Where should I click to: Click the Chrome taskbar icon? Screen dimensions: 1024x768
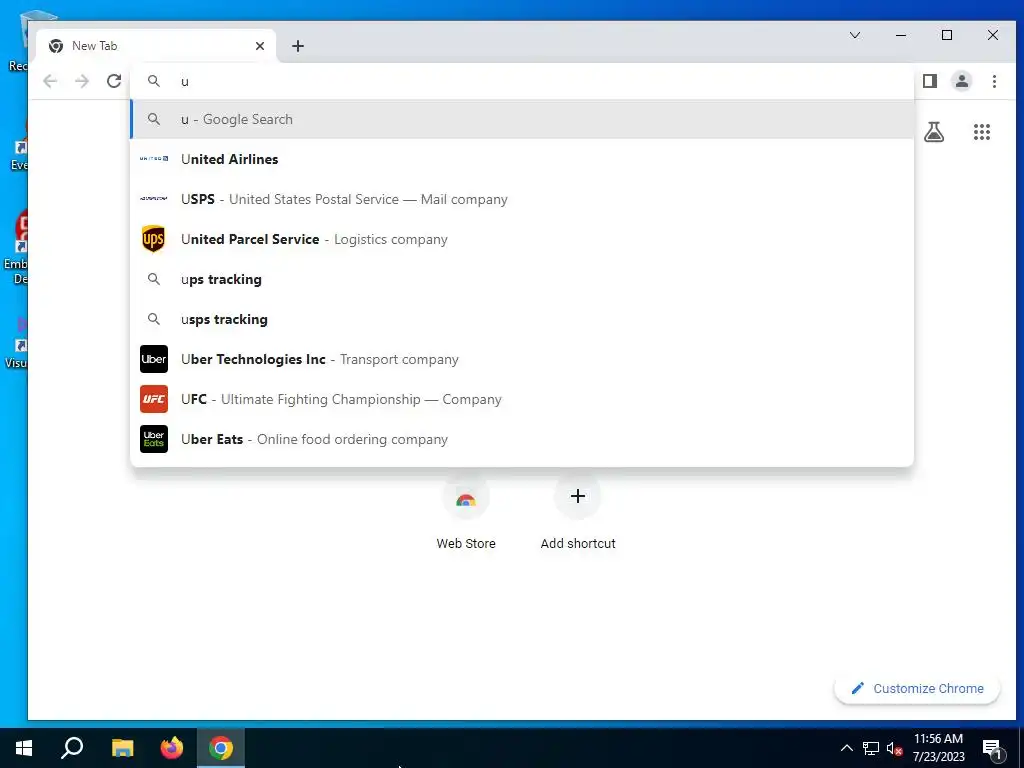tap(221, 748)
